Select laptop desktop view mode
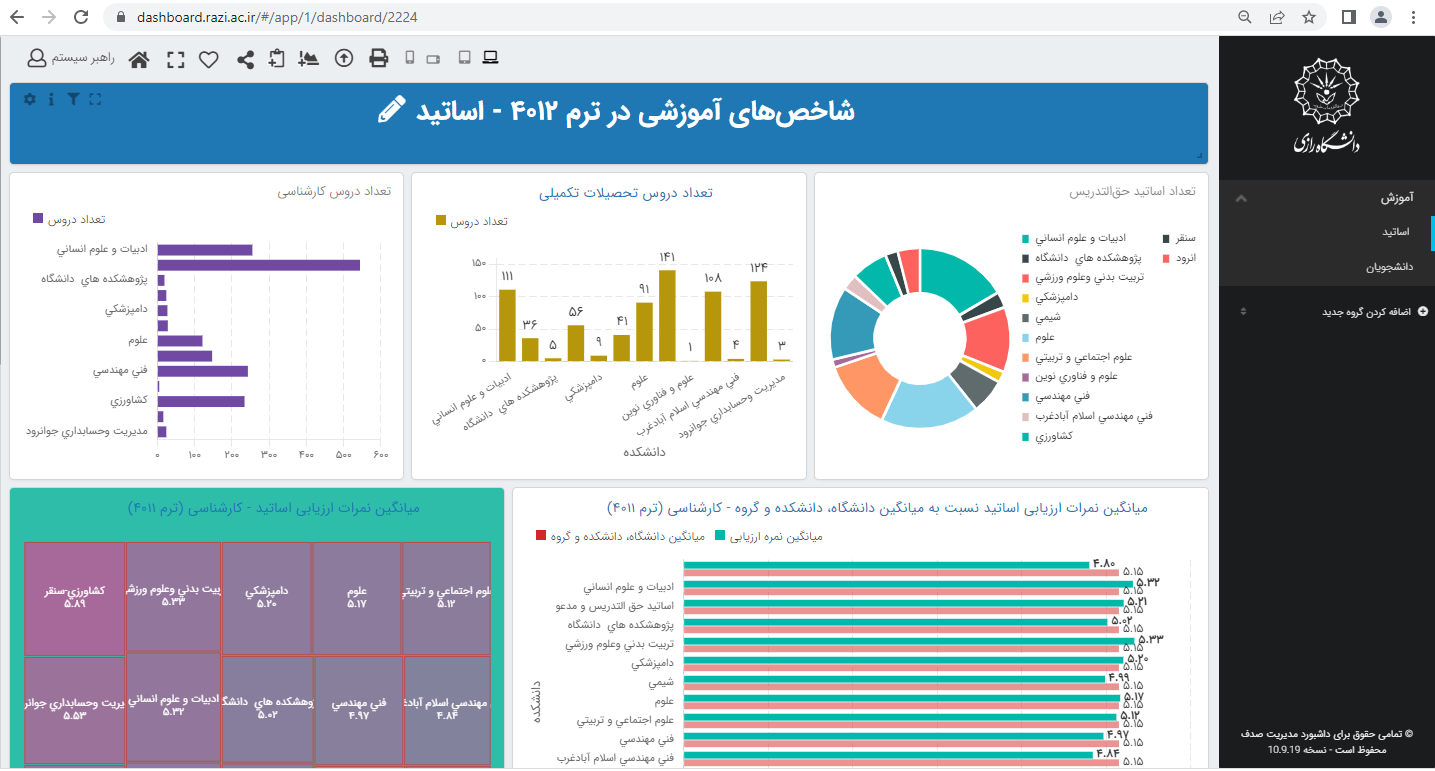This screenshot has width=1435, height=771. pos(490,58)
